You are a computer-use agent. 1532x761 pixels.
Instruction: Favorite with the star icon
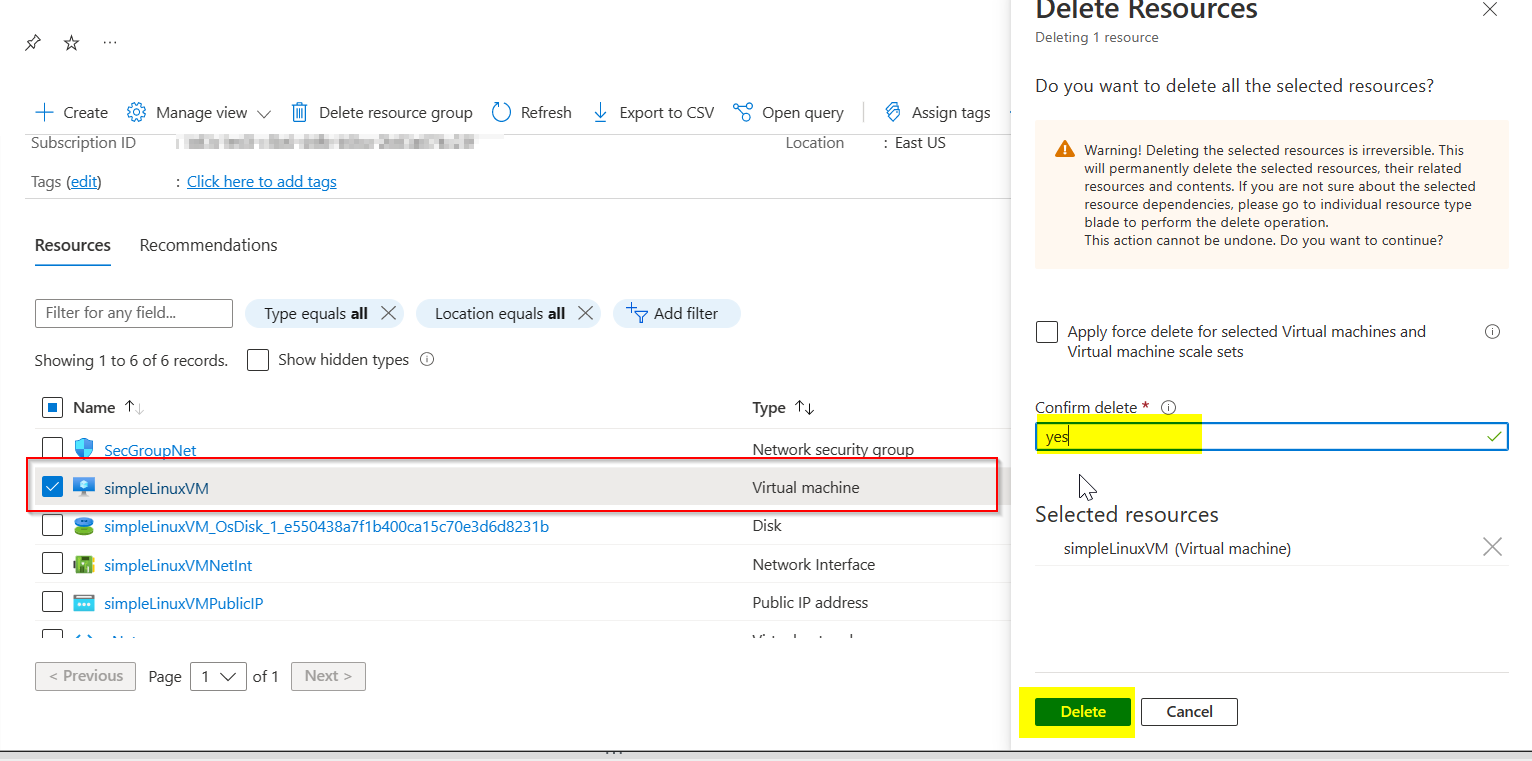pyautogui.click(x=71, y=43)
